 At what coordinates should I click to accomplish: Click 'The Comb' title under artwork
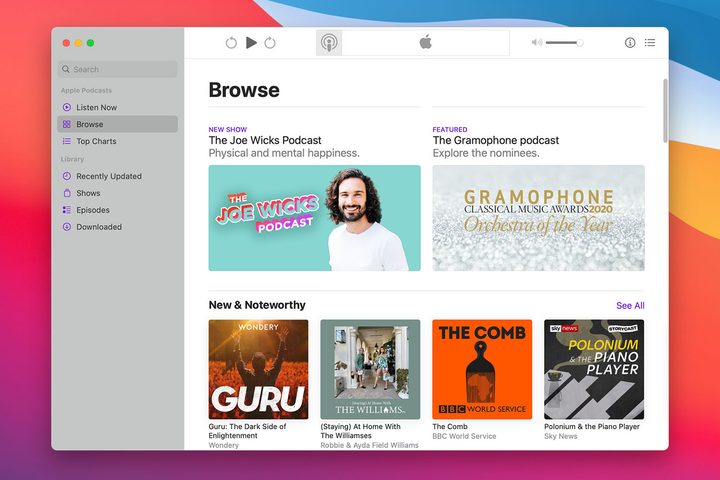[450, 427]
